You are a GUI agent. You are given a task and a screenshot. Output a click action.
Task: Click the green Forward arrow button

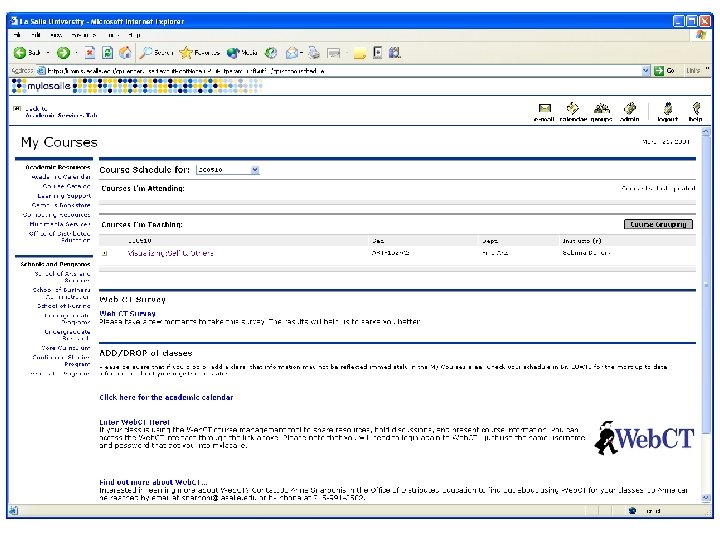(x=63, y=53)
